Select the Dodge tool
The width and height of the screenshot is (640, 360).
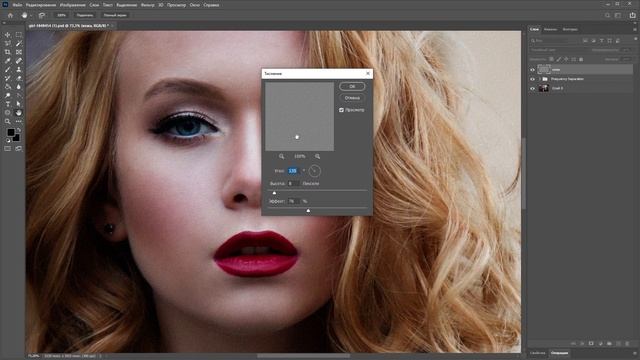(8, 95)
